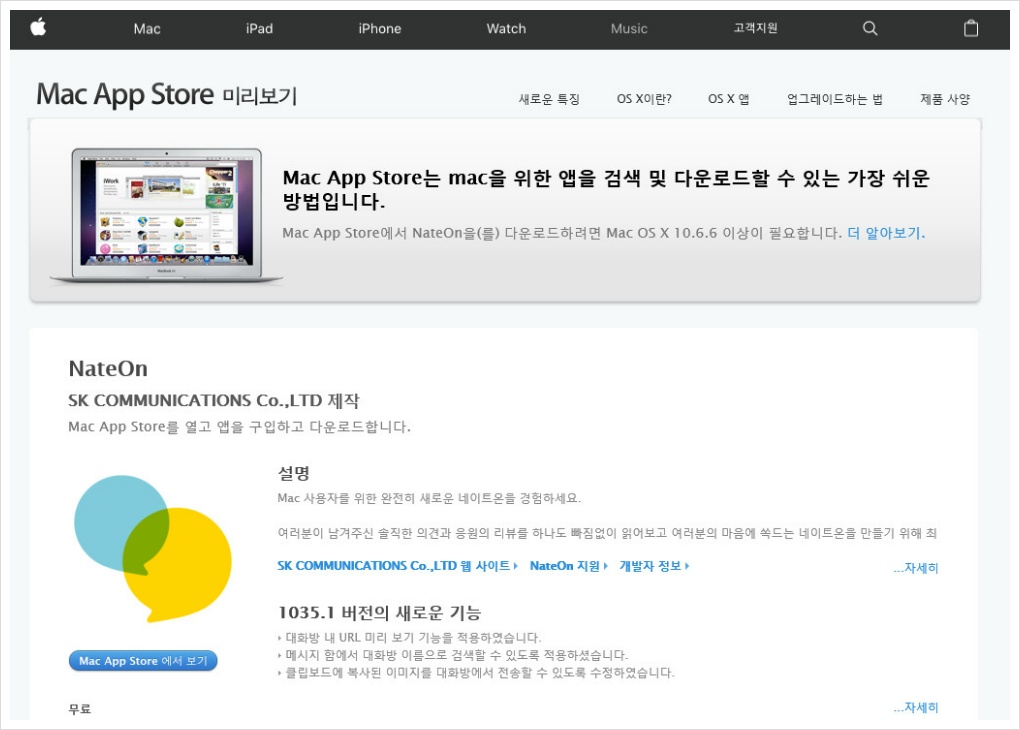Click the Apple logo icon
The height and width of the screenshot is (730, 1020).
[38, 27]
